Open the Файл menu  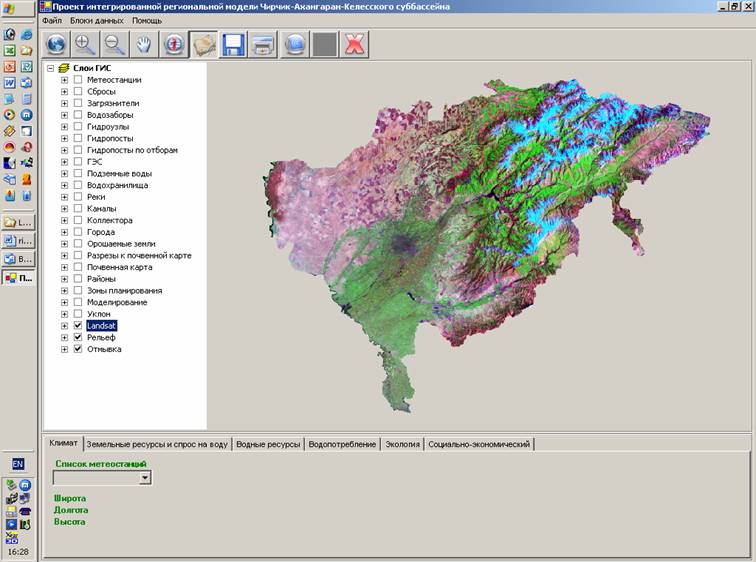point(52,21)
